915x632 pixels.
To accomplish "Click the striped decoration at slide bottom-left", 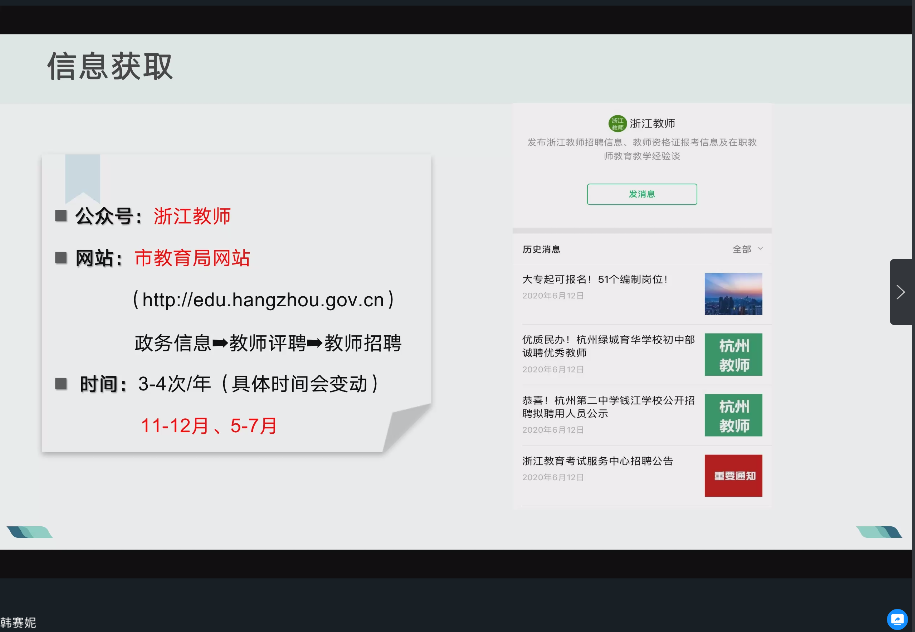I will tap(29, 532).
